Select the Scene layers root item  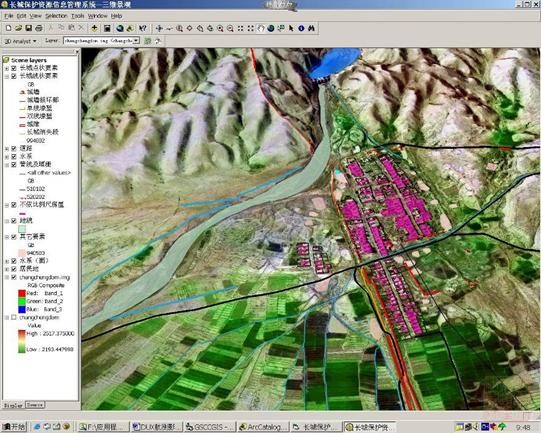pyautogui.click(x=29, y=60)
